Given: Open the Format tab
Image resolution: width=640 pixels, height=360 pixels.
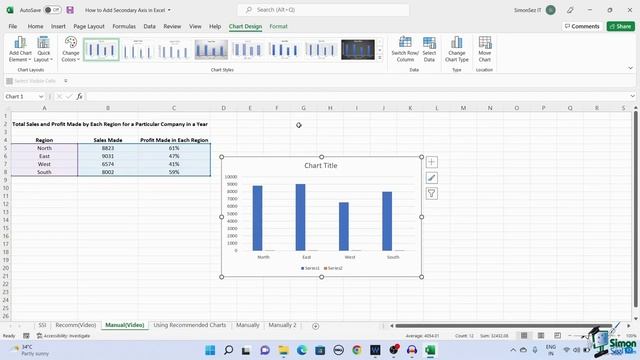Looking at the screenshot, I should pos(278,26).
